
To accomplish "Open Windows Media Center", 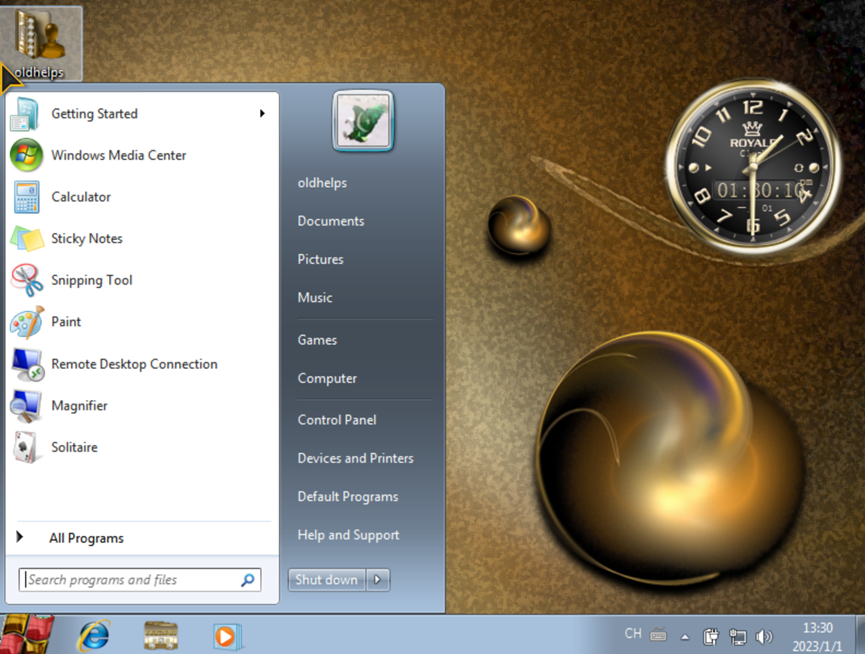I will click(x=118, y=155).
